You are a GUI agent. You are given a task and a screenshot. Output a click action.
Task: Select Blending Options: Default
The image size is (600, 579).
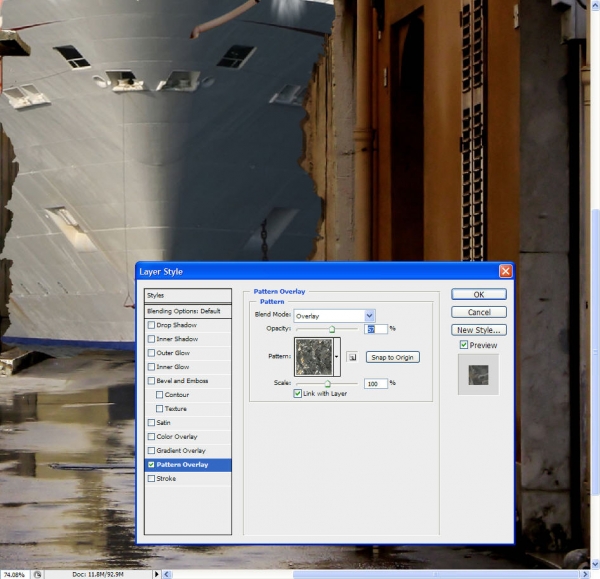(188, 311)
